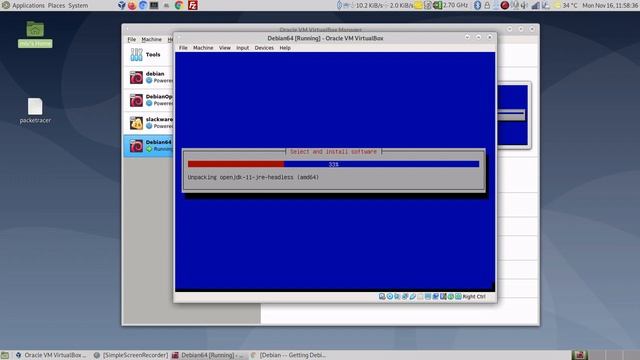Click the 'Unpacking openjdk-11-jre-headless' status text
Viewport: 640px width, 360px height.
coord(253,177)
